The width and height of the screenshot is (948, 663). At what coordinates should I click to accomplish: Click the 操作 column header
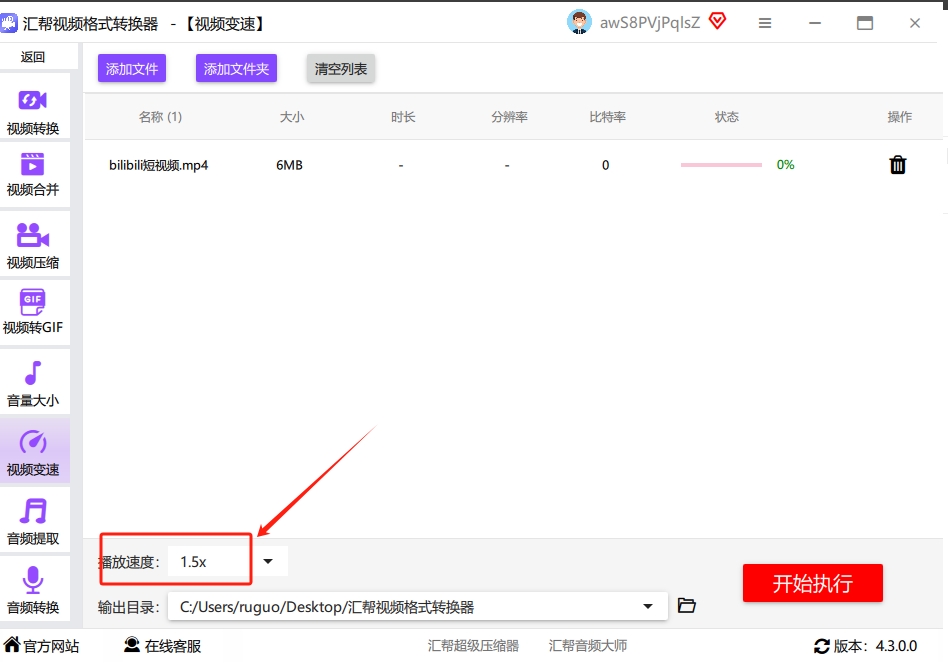click(900, 117)
